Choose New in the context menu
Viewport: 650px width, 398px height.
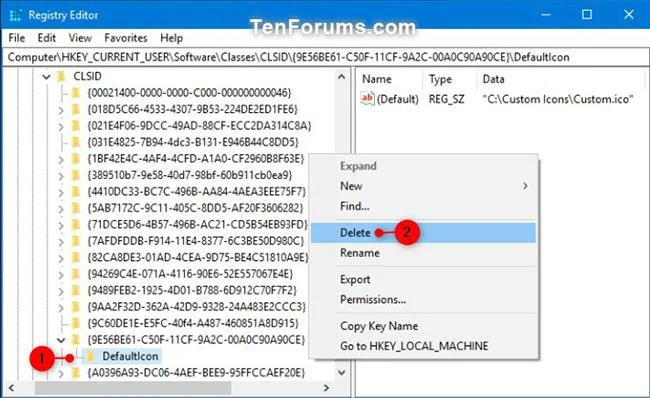pos(424,186)
